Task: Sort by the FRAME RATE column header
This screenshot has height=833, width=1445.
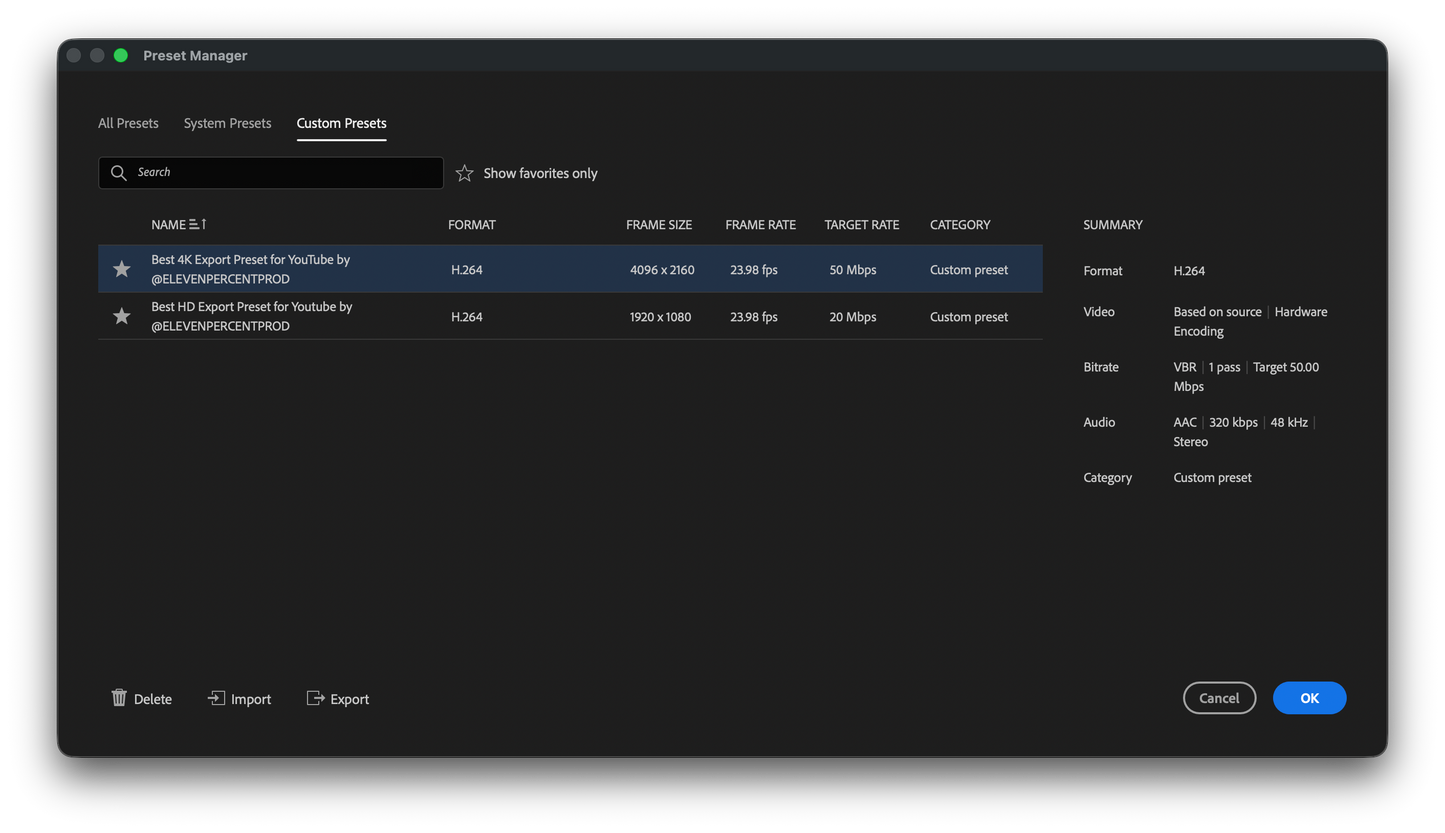Action: pos(761,225)
